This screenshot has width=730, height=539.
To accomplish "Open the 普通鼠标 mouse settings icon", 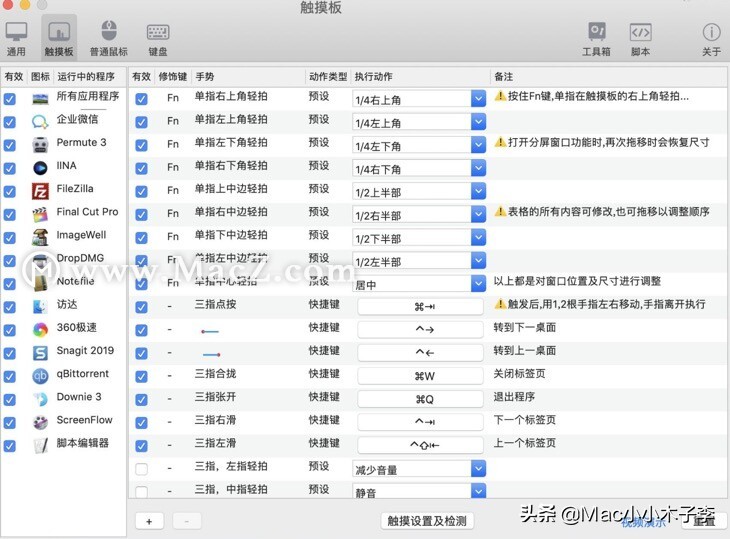I will (108, 38).
